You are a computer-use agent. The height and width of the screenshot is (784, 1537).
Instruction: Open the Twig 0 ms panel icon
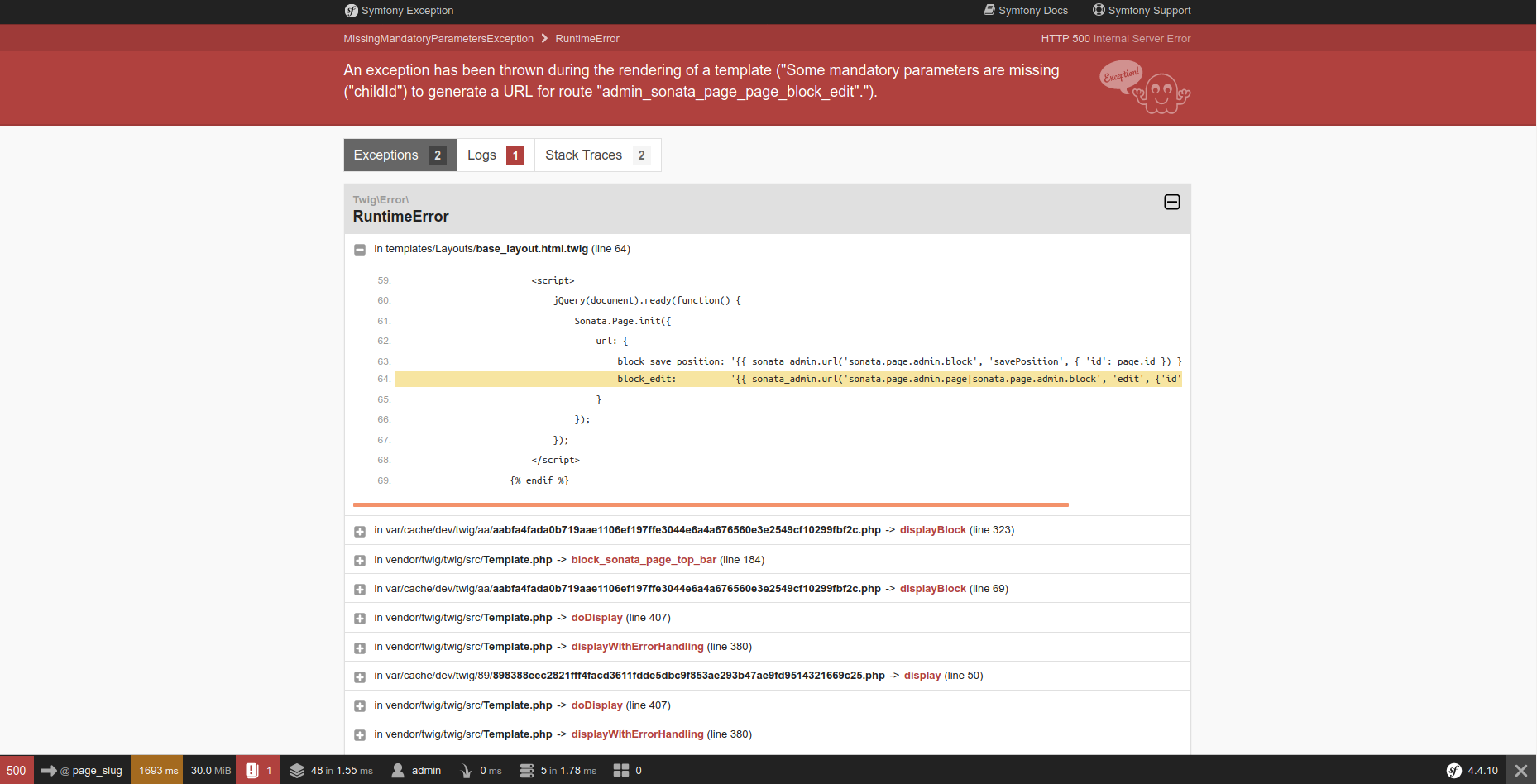pyautogui.click(x=467, y=771)
